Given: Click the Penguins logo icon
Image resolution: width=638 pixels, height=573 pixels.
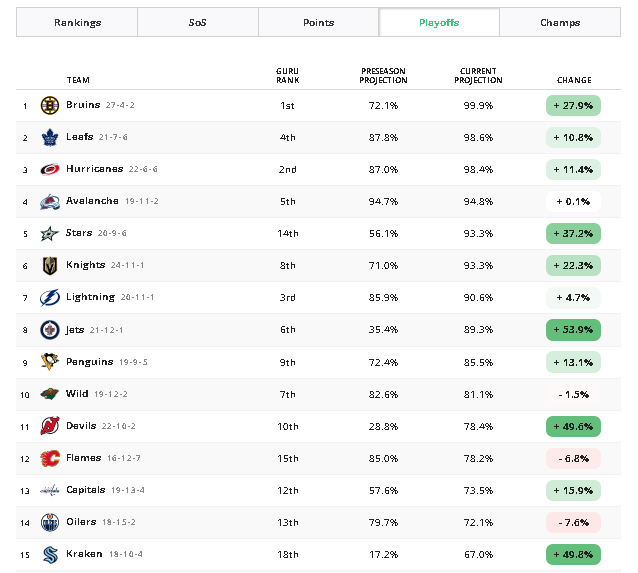Looking at the screenshot, I should tap(50, 362).
